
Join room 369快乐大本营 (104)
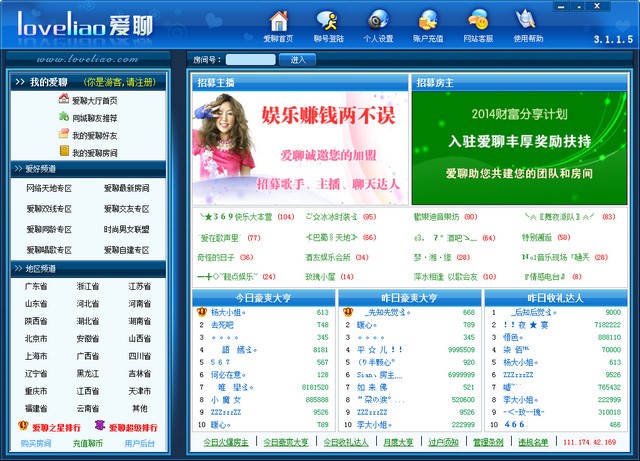point(247,217)
